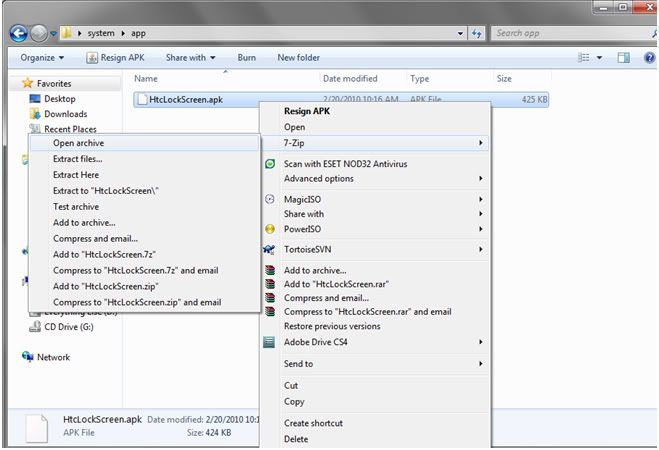Image resolution: width=659 pixels, height=450 pixels.
Task: Click the PowerISO yellow disc icon
Action: click(269, 228)
